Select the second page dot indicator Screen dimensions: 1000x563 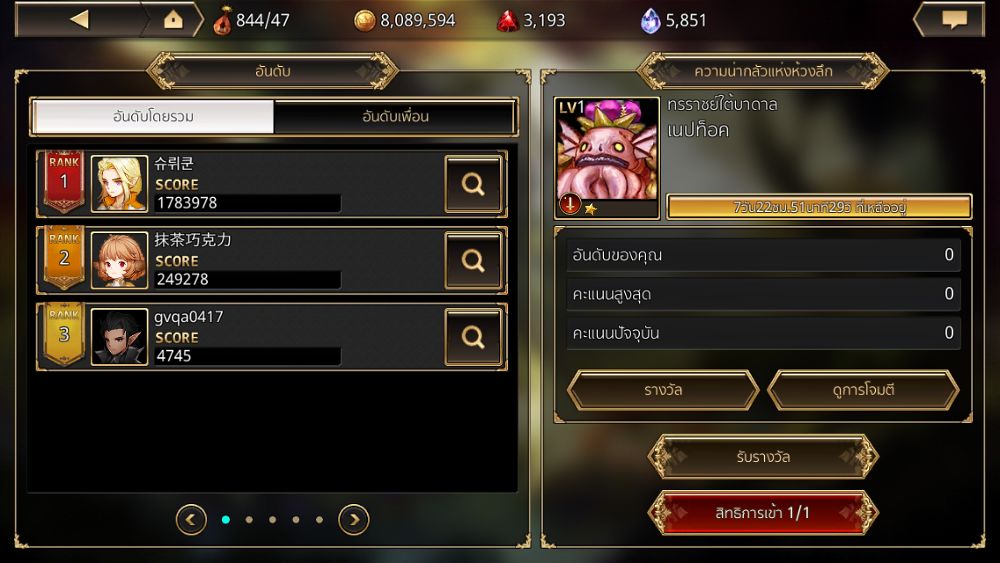(249, 520)
